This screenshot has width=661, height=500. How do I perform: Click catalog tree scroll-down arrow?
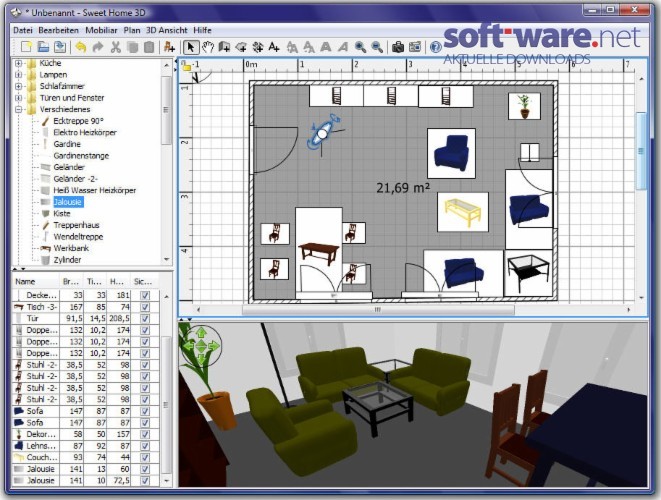[167, 260]
